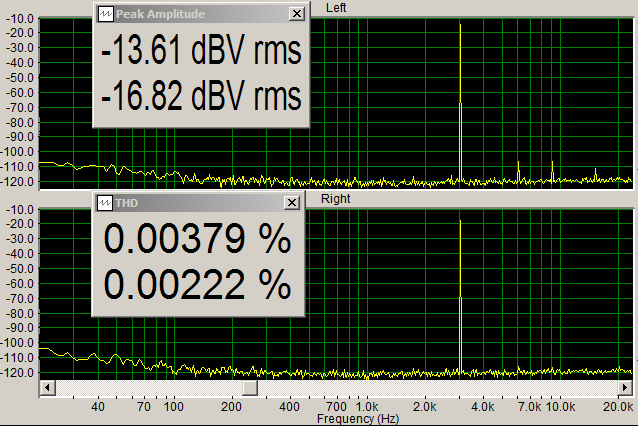Select the Peak Amplitude title bar
Image resolution: width=638 pixels, height=426 pixels.
click(x=201, y=14)
